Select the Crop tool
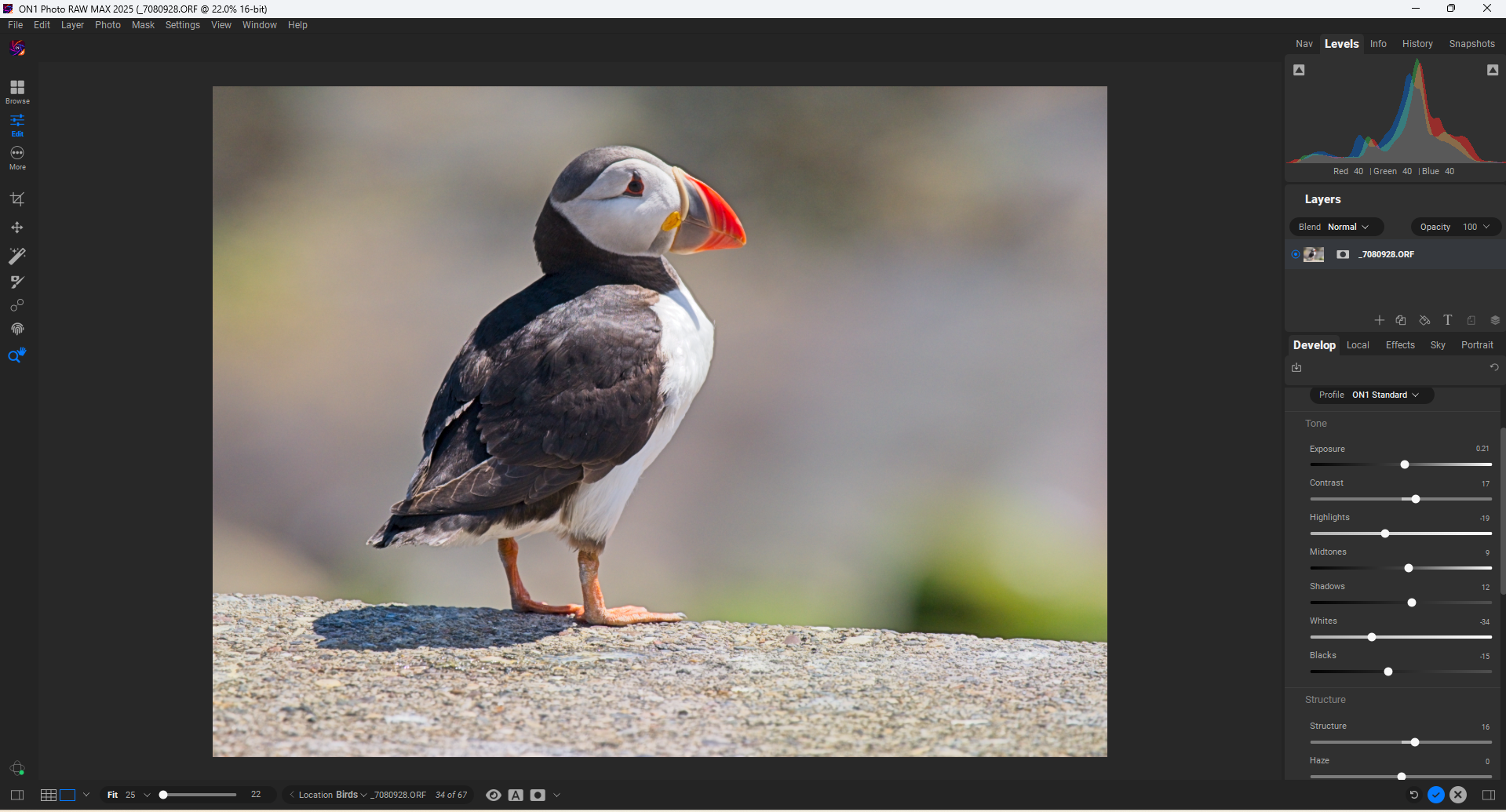Image resolution: width=1506 pixels, height=812 pixels. (x=16, y=198)
